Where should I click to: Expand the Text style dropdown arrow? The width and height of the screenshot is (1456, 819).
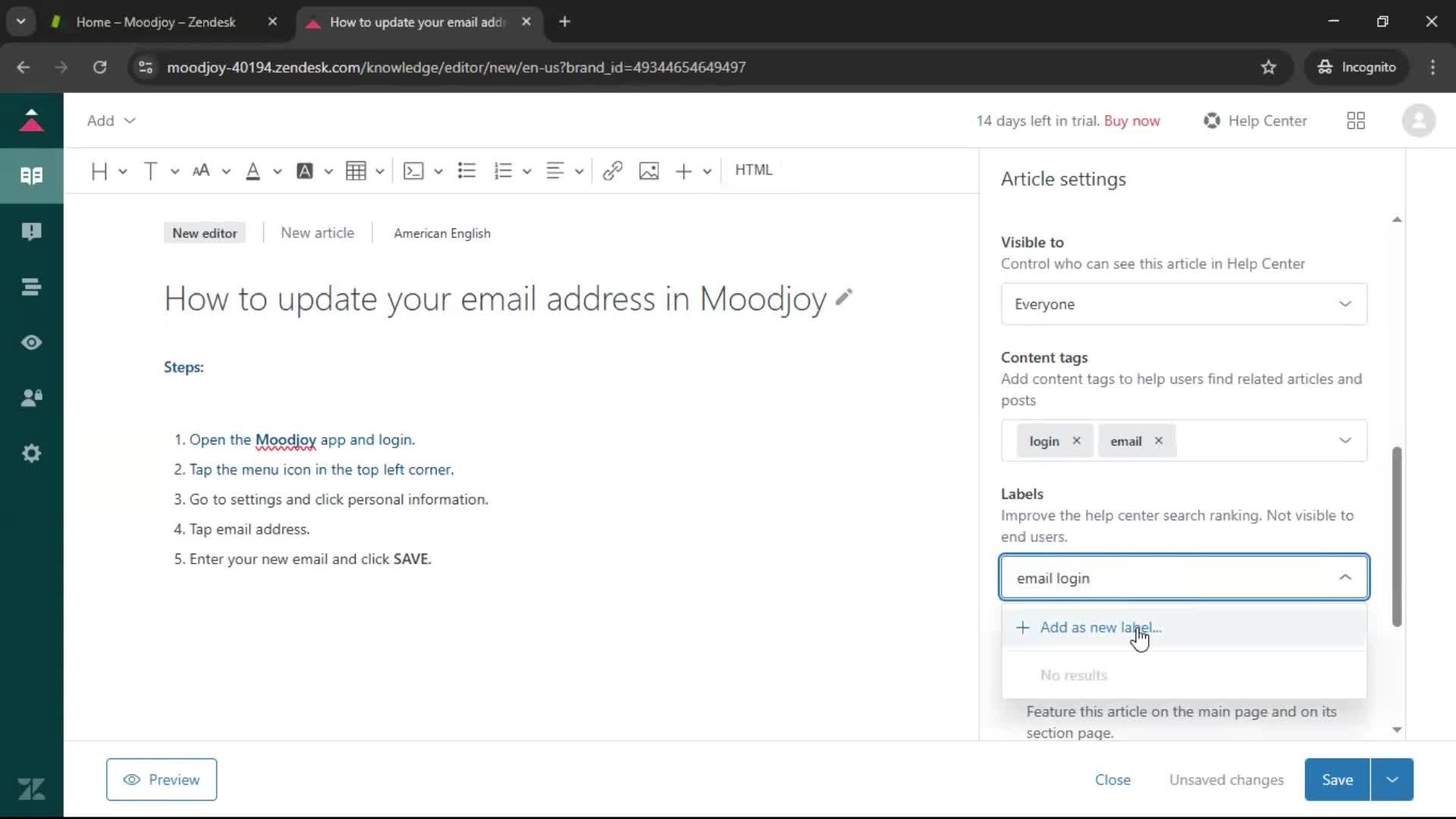(174, 171)
